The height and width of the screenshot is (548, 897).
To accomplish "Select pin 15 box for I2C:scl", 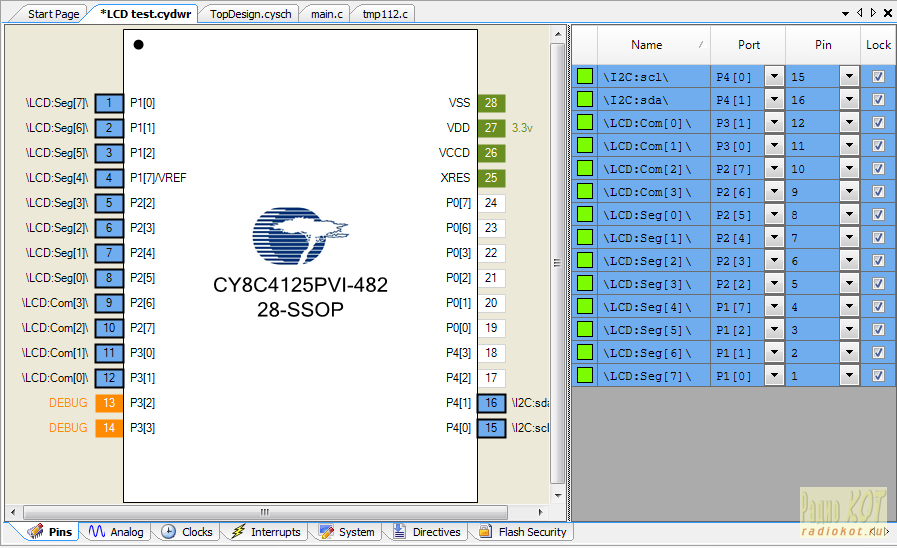I will [x=491, y=428].
